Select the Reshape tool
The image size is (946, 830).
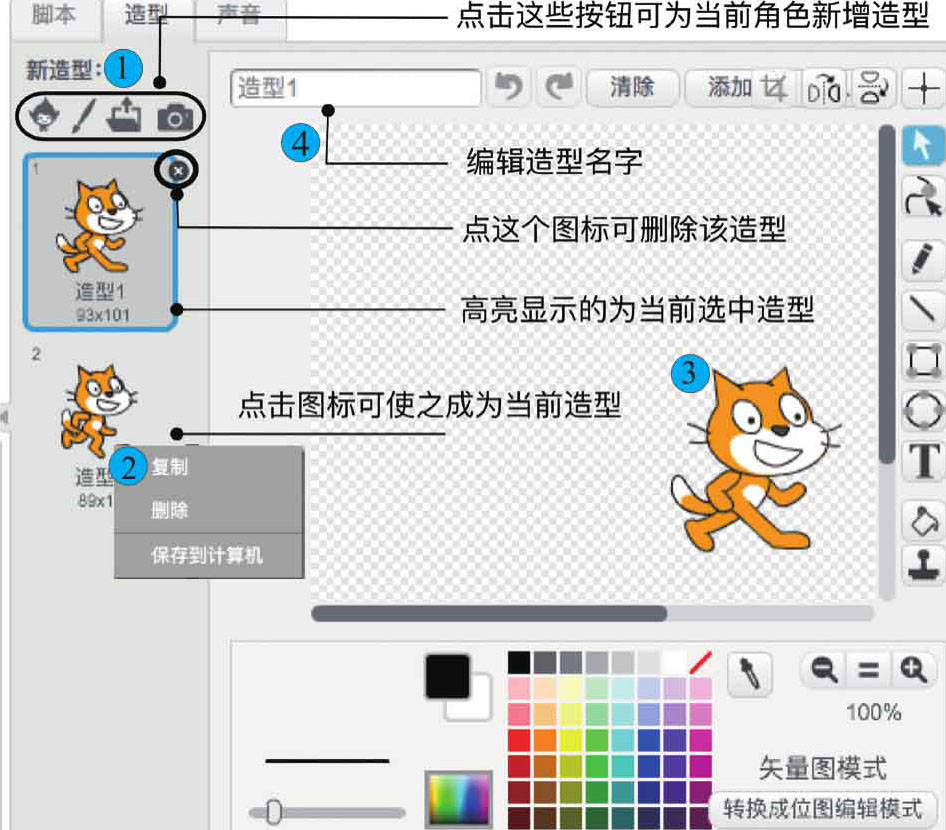click(923, 199)
